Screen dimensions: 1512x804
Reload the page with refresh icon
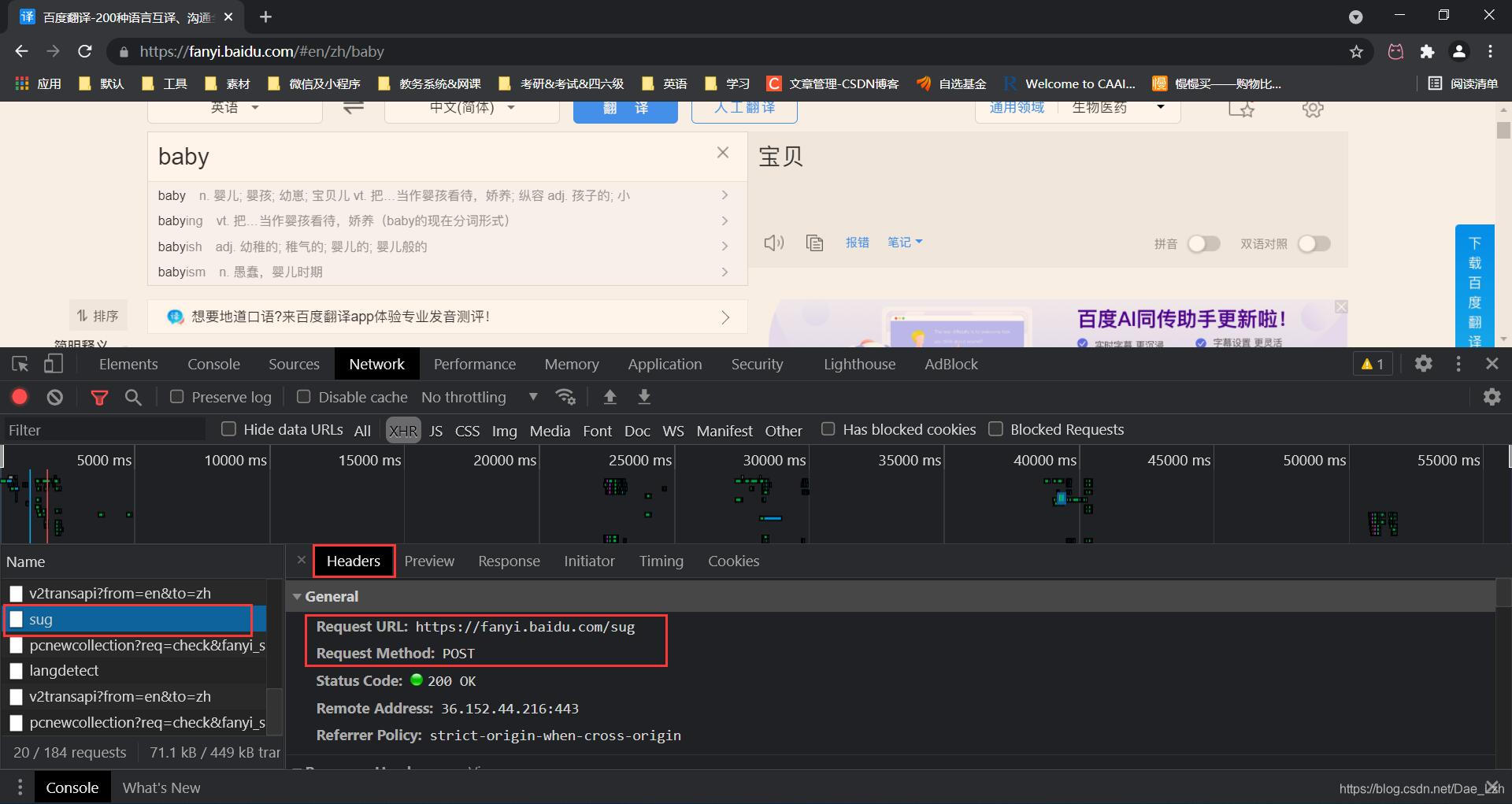coord(85,51)
